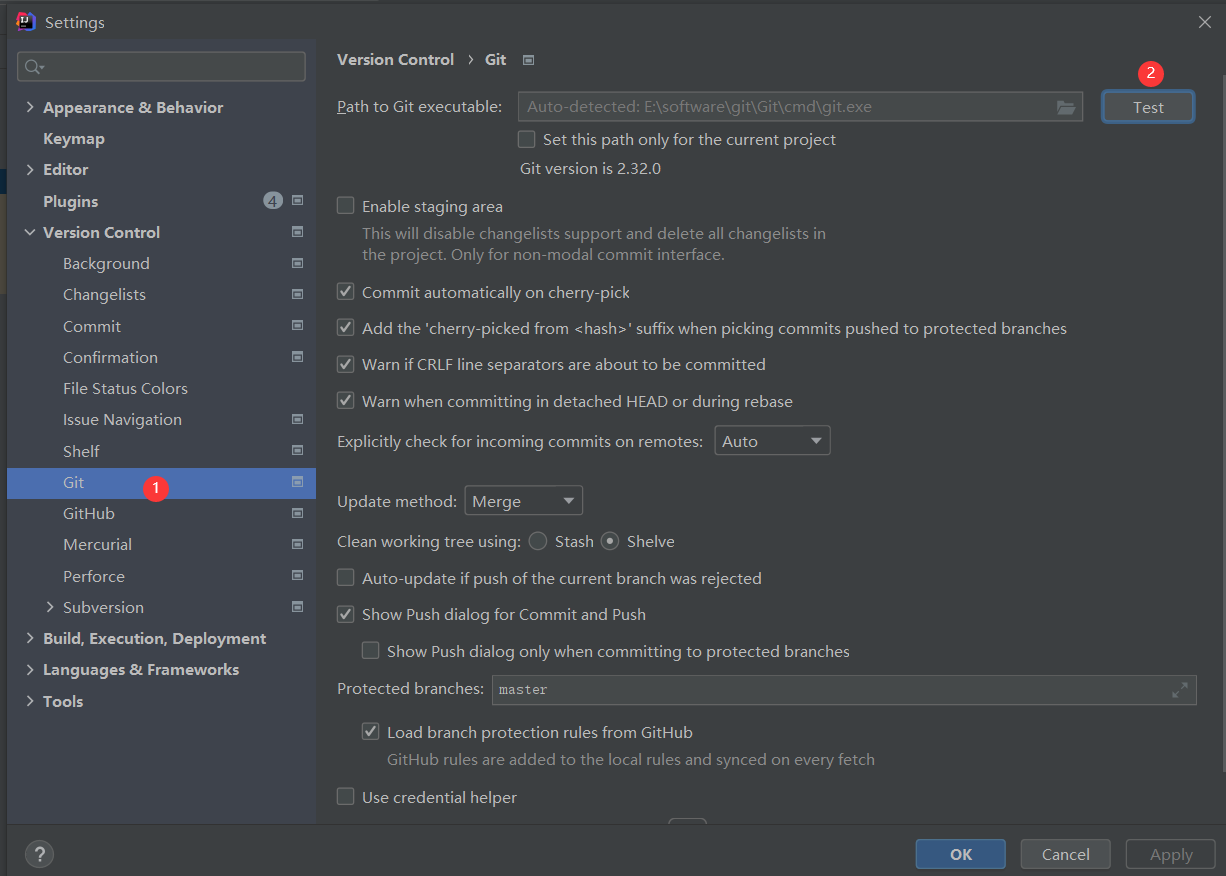
Task: Expand Languages & Frameworks section
Action: (29, 669)
